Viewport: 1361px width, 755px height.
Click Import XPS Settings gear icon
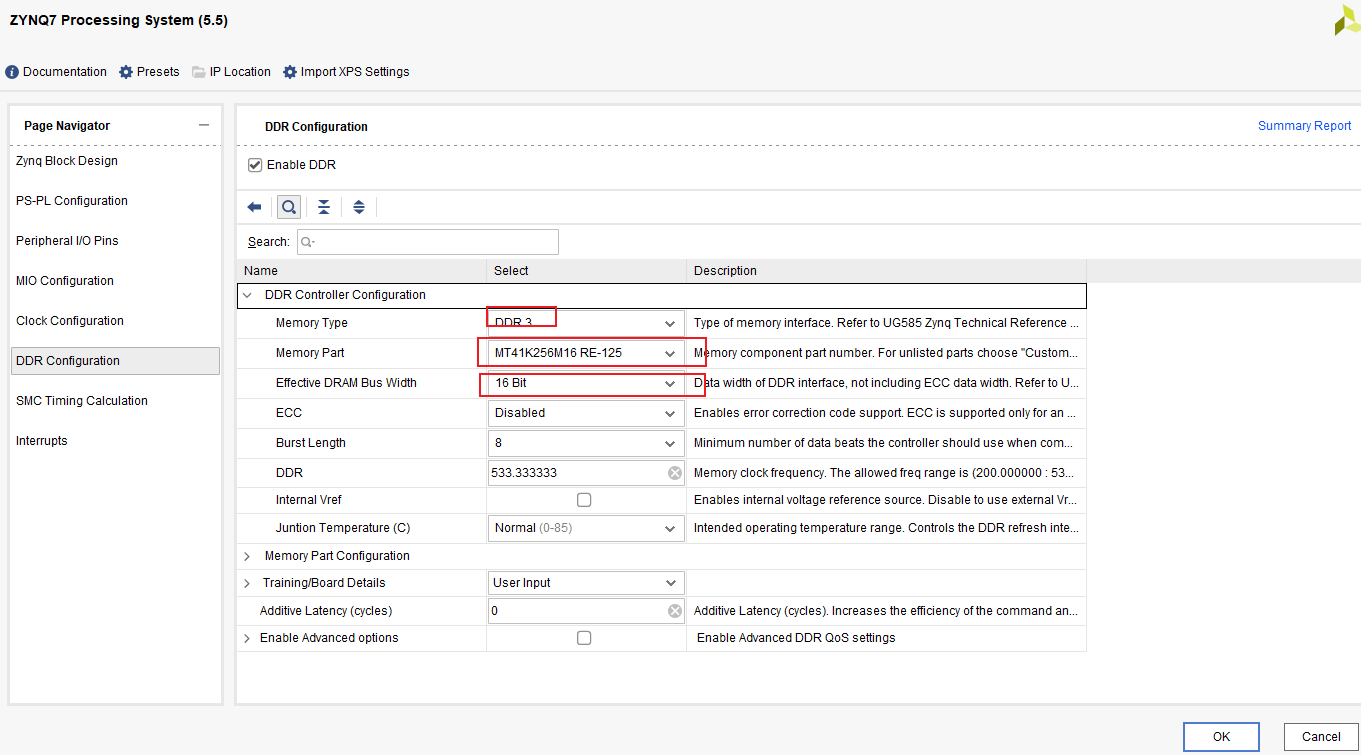290,72
